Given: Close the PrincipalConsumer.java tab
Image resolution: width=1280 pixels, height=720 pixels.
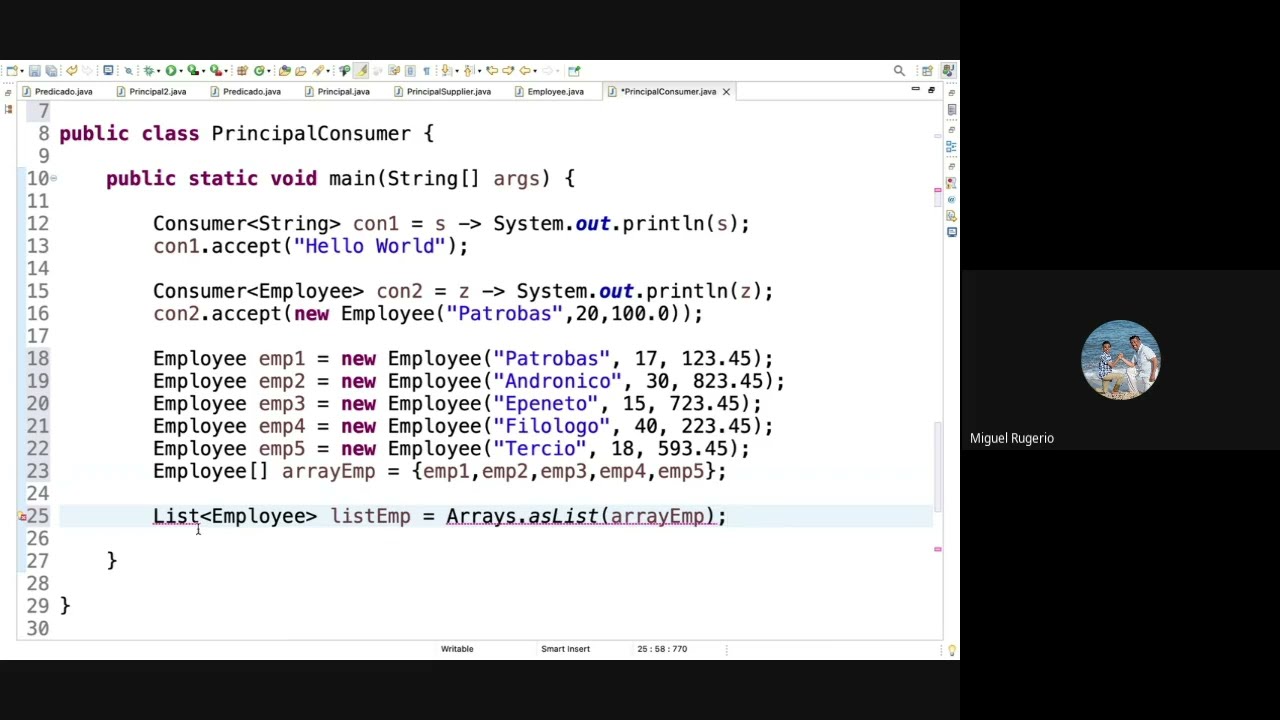Looking at the screenshot, I should (726, 92).
